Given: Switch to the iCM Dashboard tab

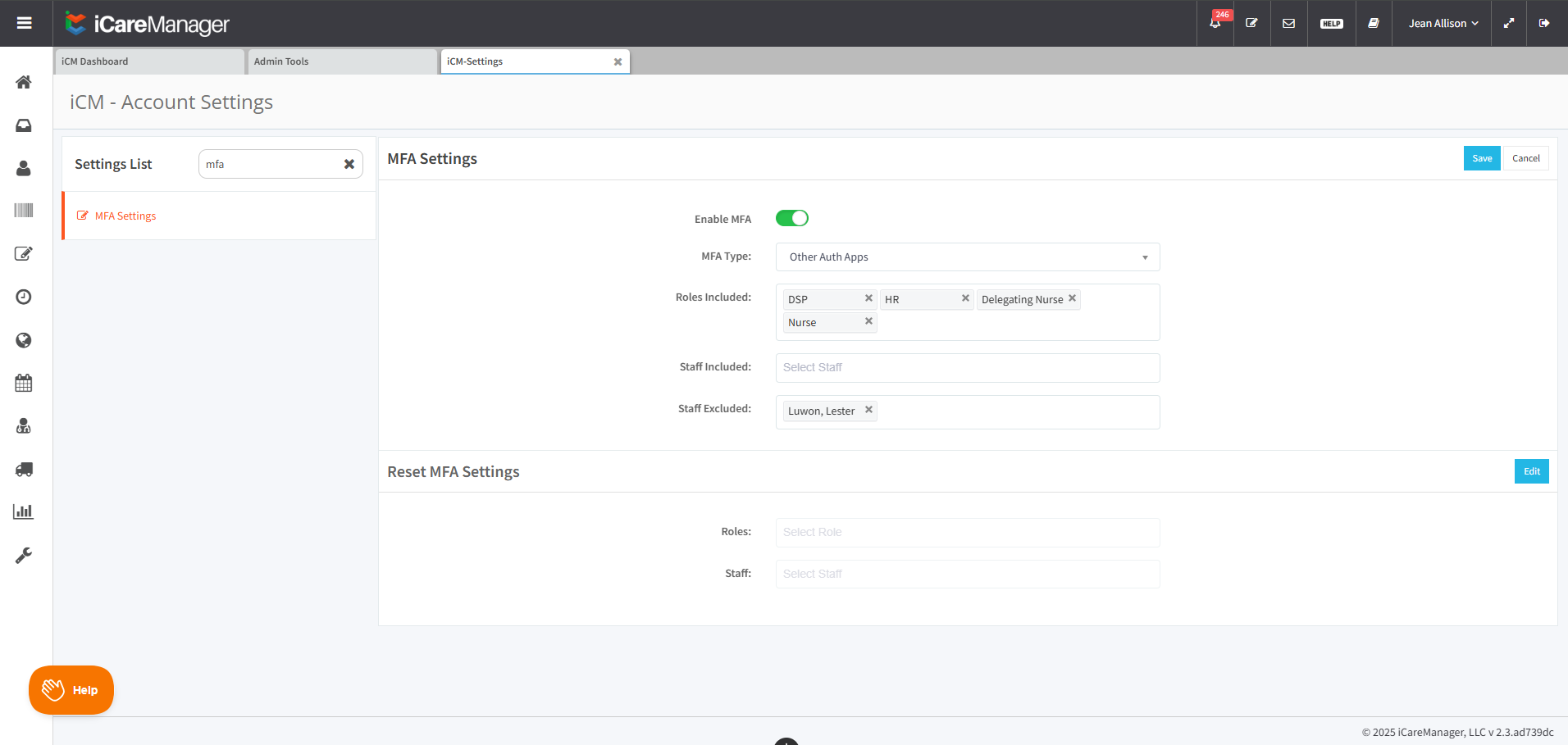Looking at the screenshot, I should click(x=149, y=61).
